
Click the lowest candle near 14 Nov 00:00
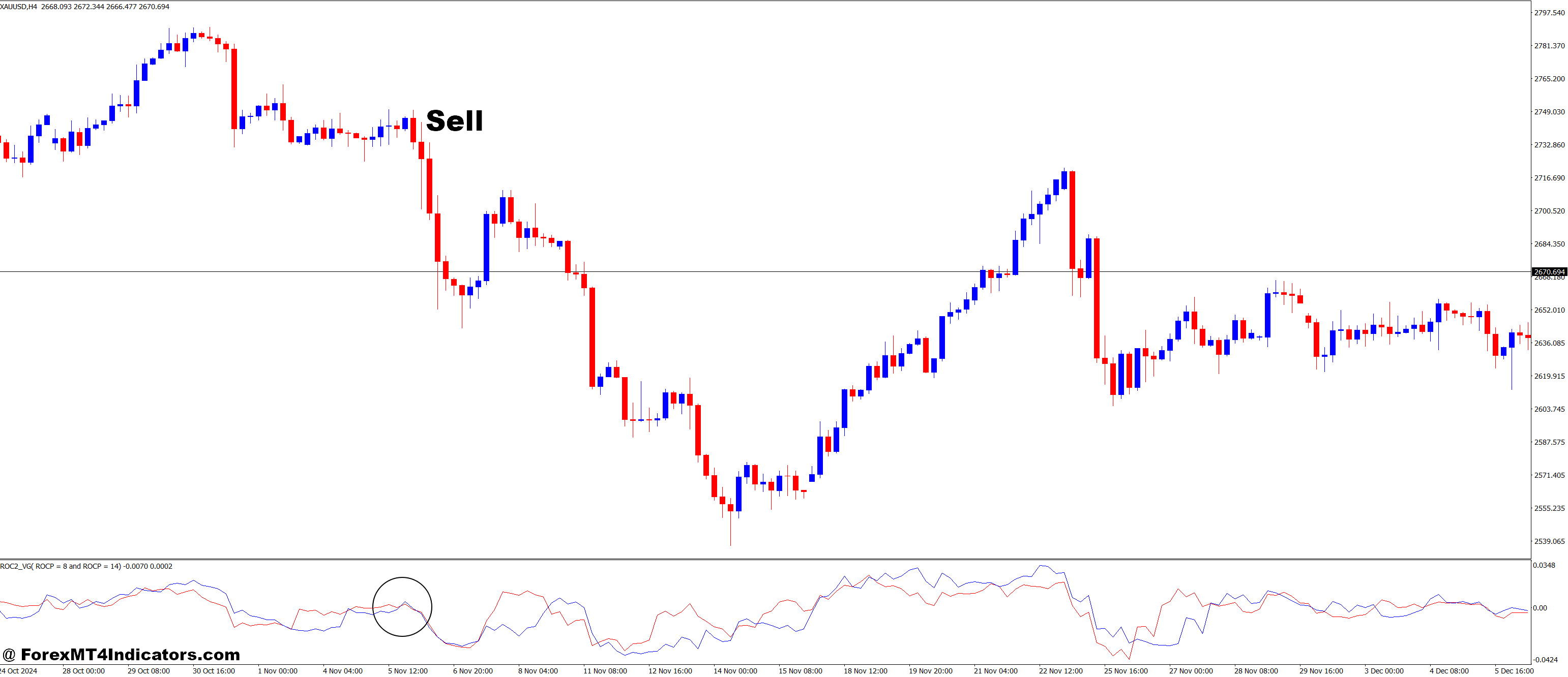[x=730, y=509]
